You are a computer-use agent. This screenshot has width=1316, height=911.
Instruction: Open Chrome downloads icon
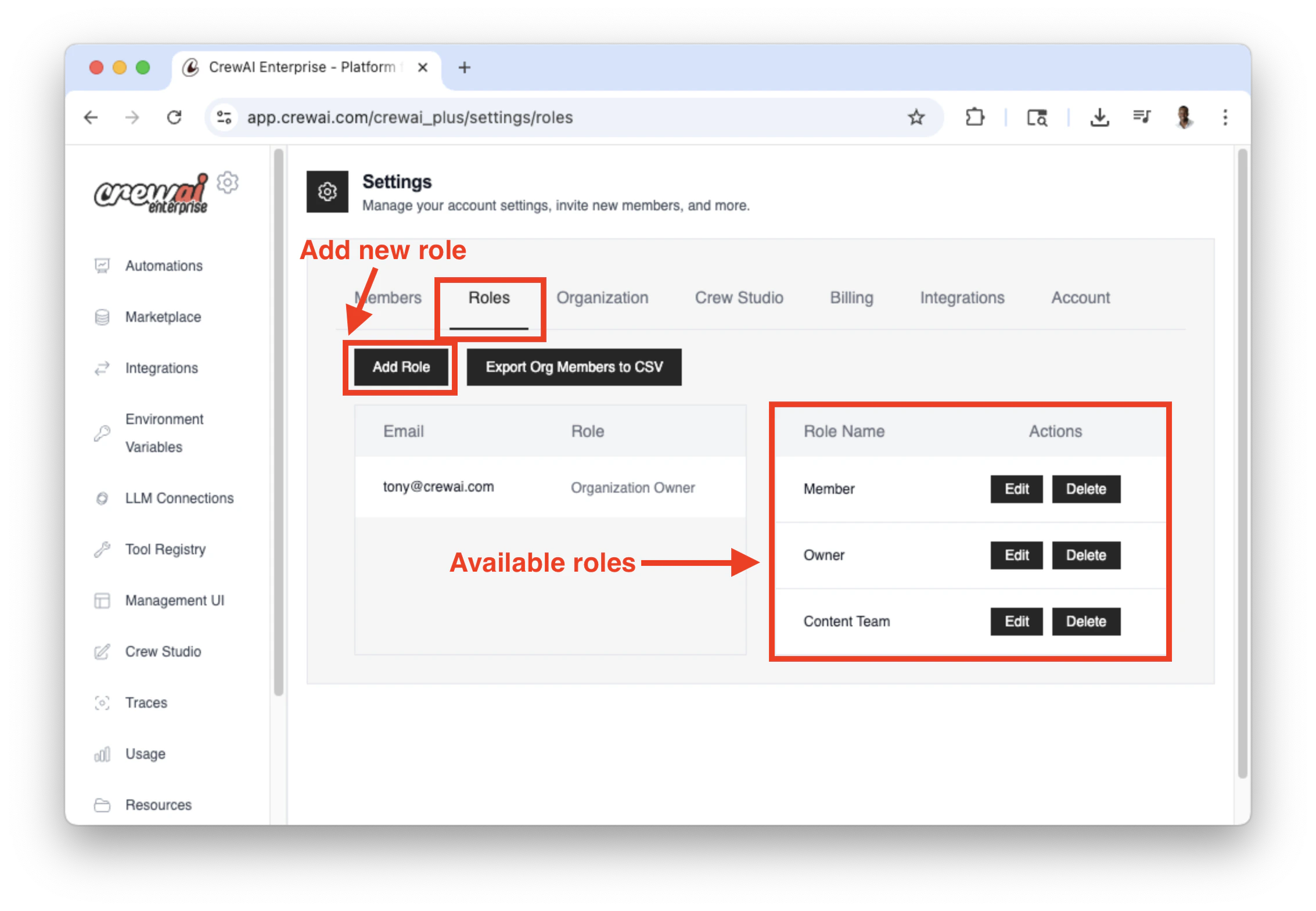[1099, 117]
